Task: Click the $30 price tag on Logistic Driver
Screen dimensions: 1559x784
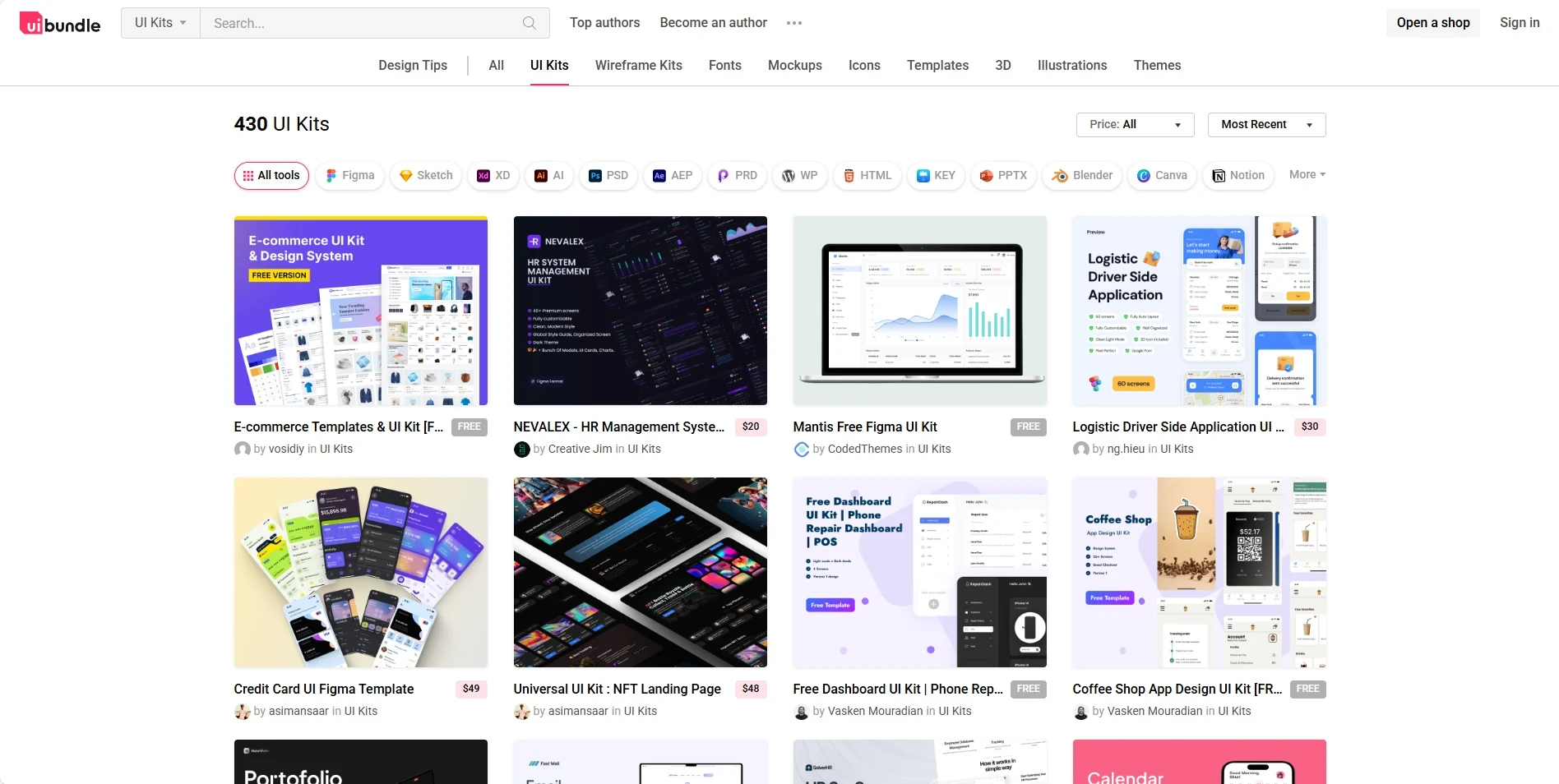Action: click(1310, 427)
